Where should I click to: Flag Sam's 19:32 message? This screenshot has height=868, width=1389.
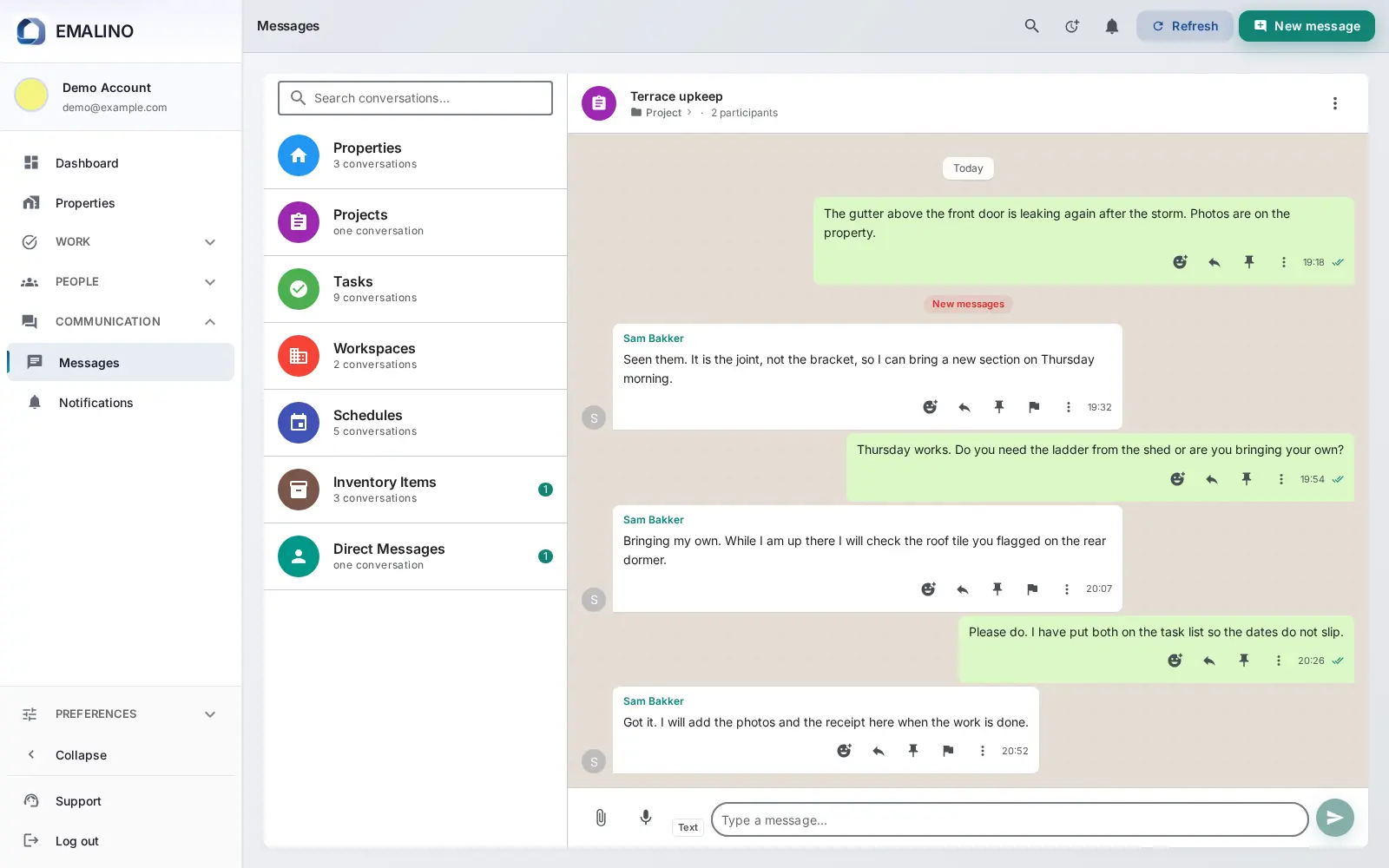pyautogui.click(x=1034, y=407)
